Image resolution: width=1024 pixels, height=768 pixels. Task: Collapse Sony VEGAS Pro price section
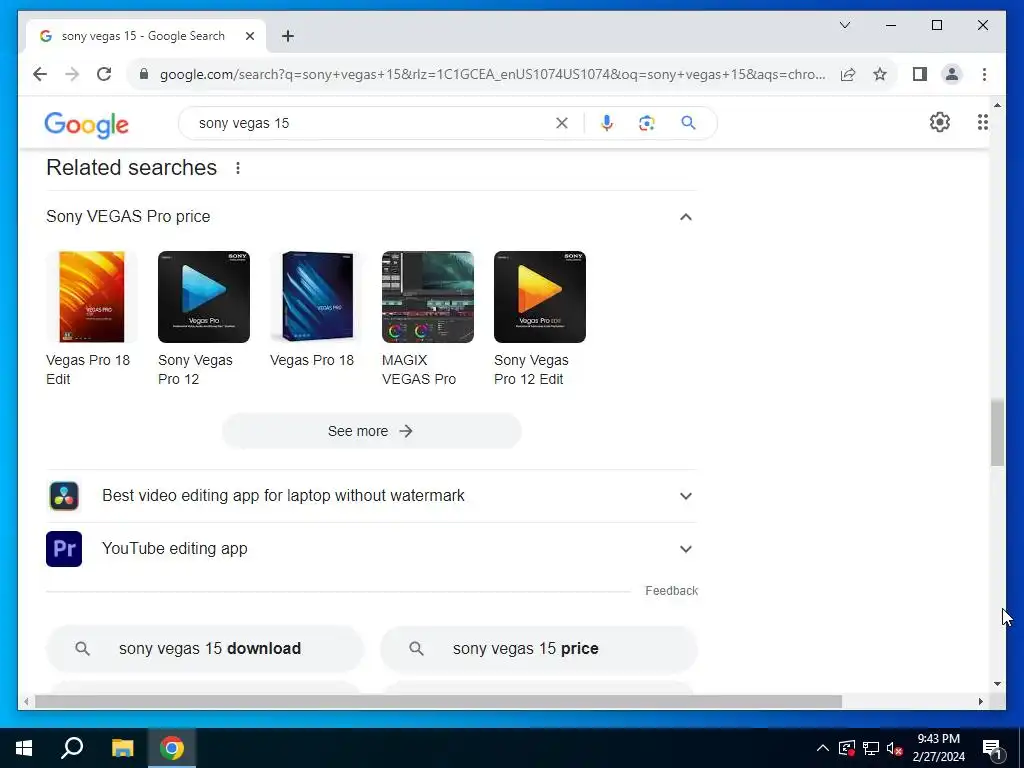(686, 217)
